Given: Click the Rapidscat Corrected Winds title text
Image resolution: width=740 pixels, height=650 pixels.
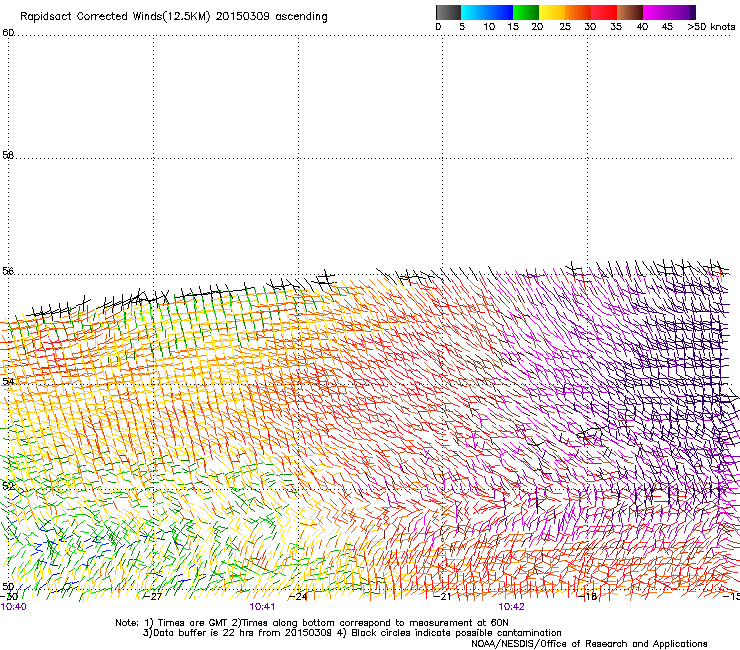Looking at the screenshot, I should (x=174, y=17).
